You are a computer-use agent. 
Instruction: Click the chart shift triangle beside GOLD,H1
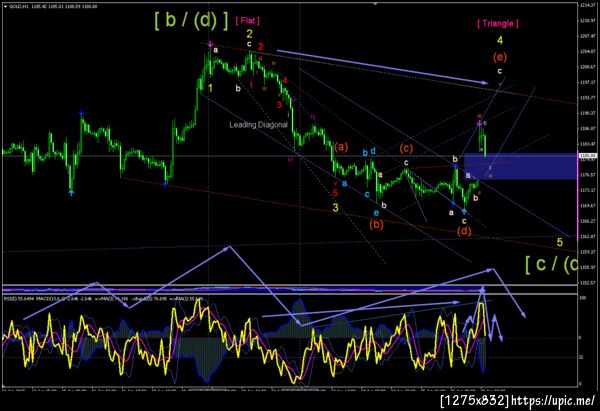click(5, 7)
